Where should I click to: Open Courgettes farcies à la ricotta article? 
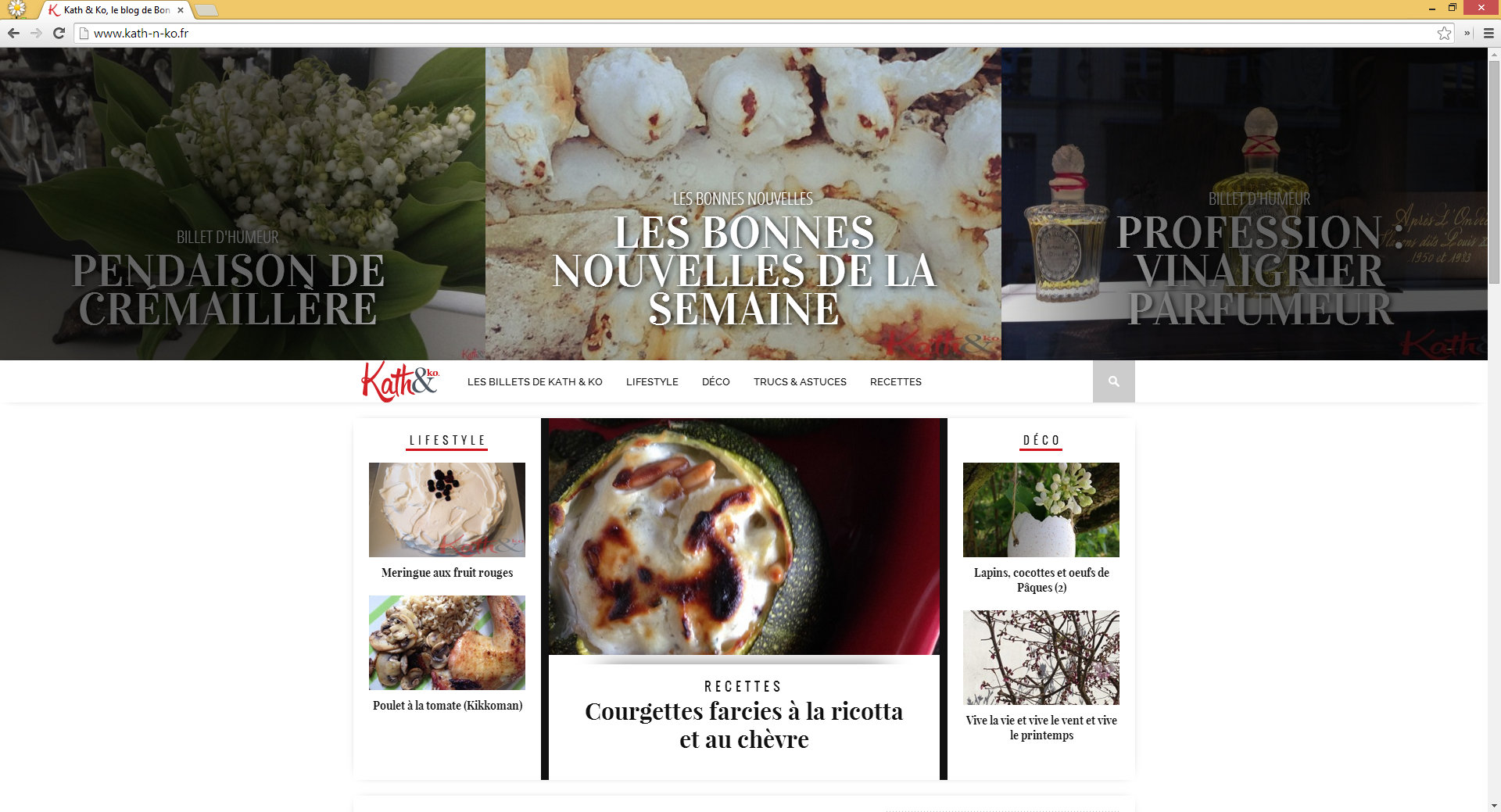point(744,724)
